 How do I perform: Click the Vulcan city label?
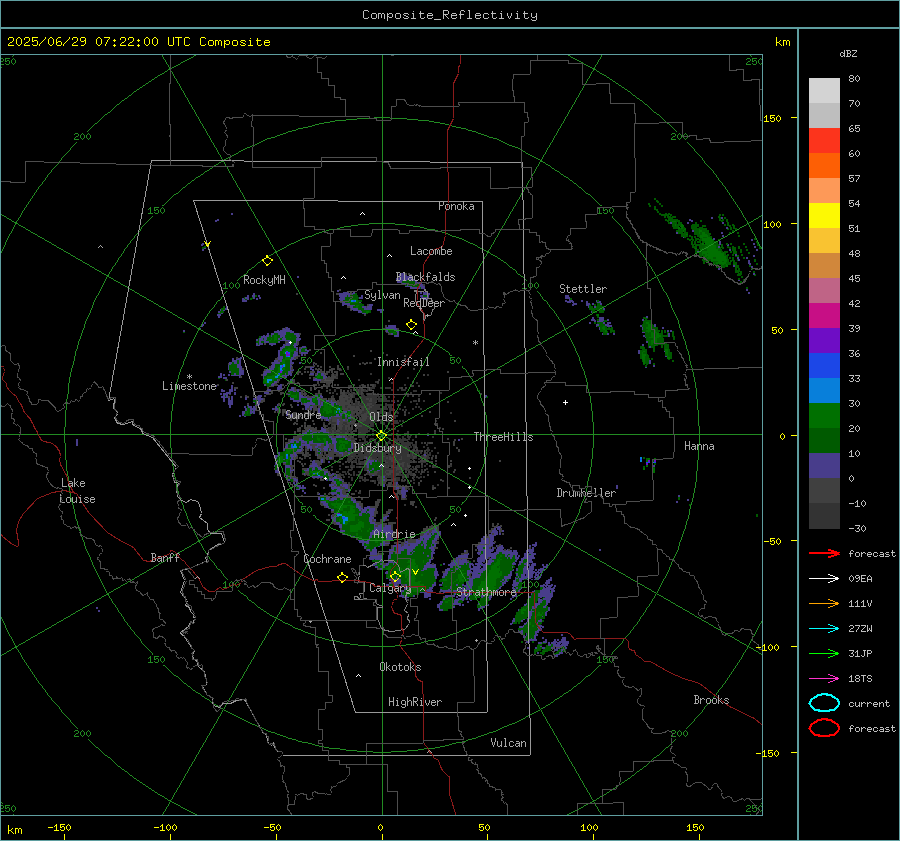(508, 743)
